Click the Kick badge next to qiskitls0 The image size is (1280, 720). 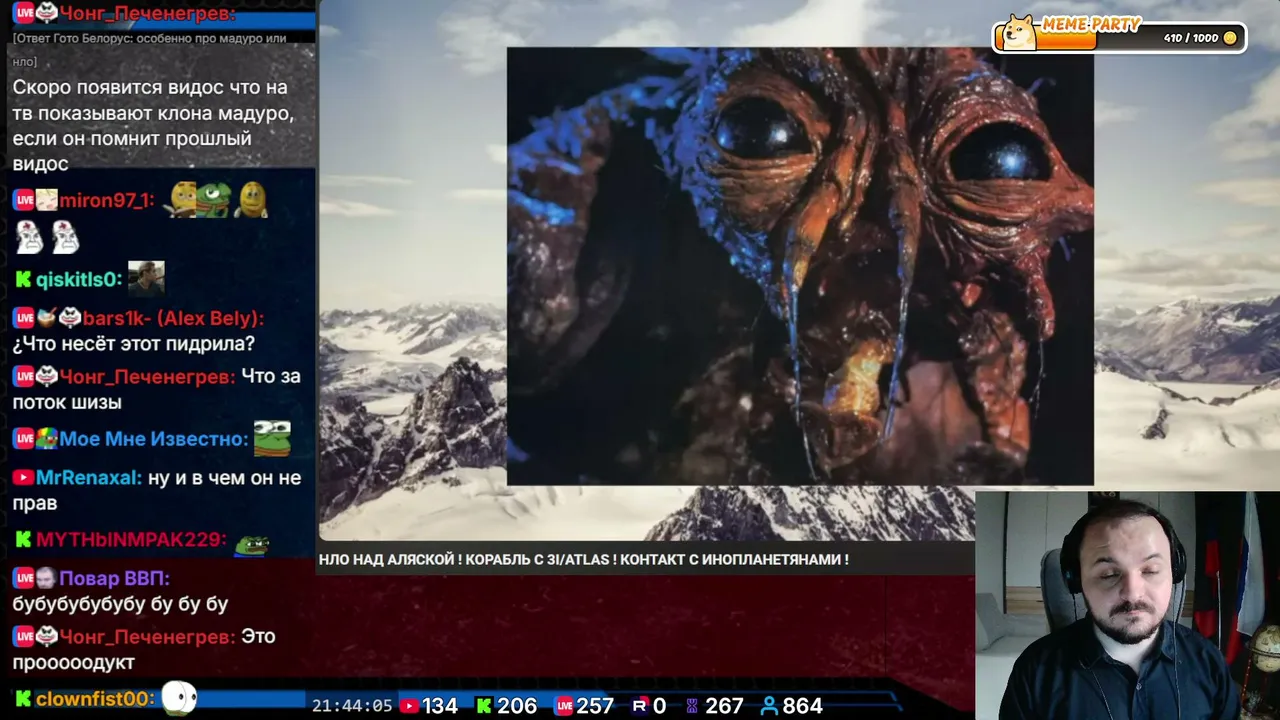23,280
